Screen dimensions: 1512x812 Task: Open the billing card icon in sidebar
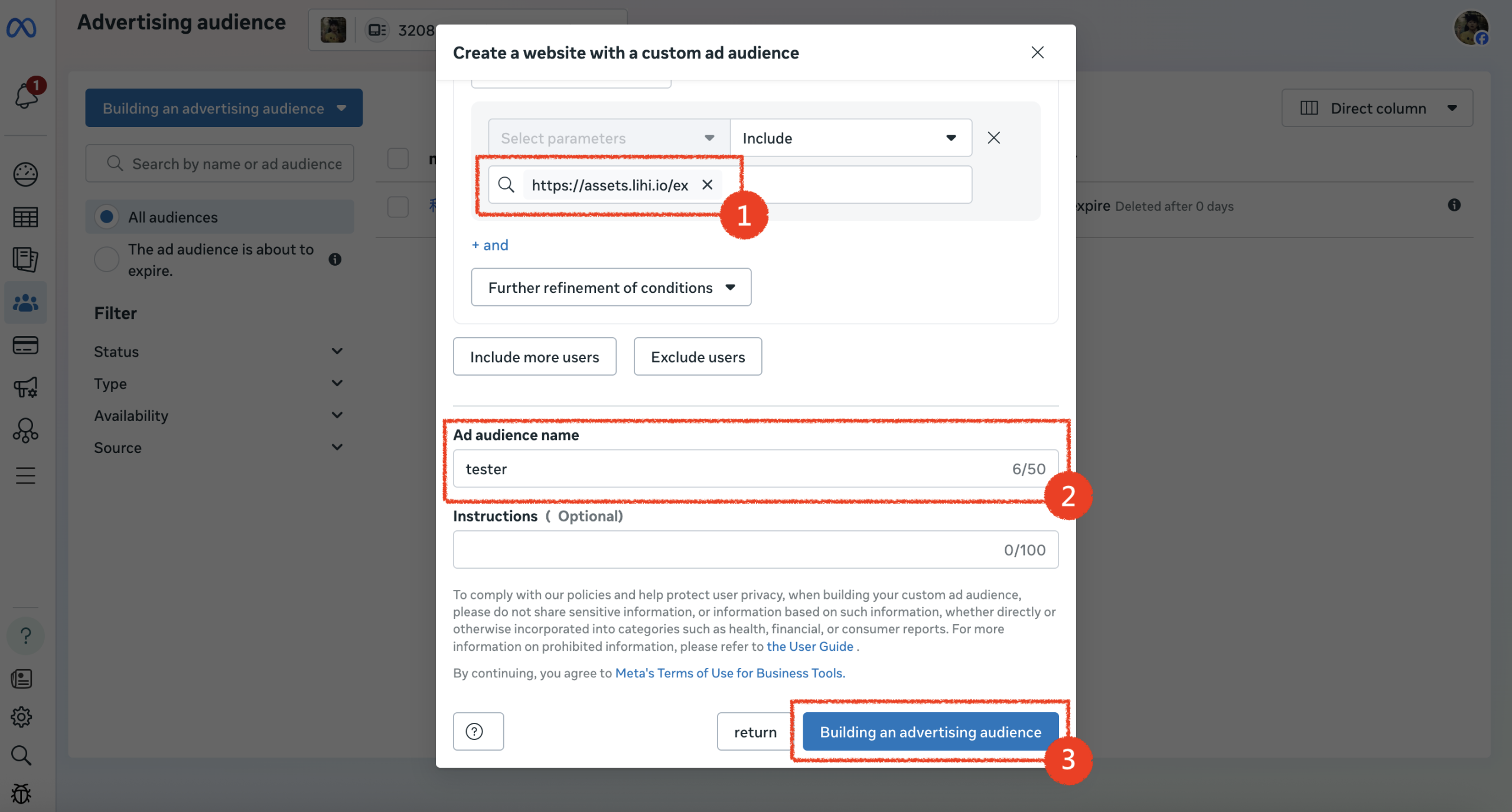(x=25, y=345)
